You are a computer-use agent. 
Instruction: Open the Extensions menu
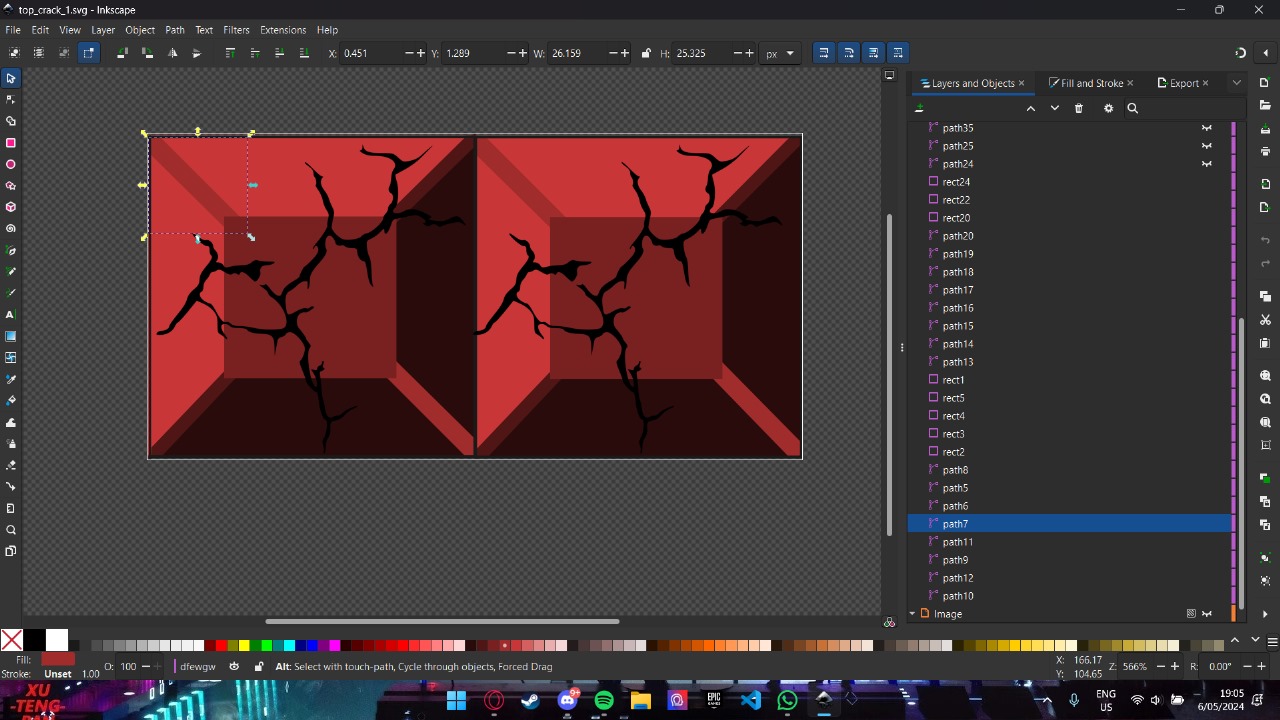pyautogui.click(x=283, y=30)
